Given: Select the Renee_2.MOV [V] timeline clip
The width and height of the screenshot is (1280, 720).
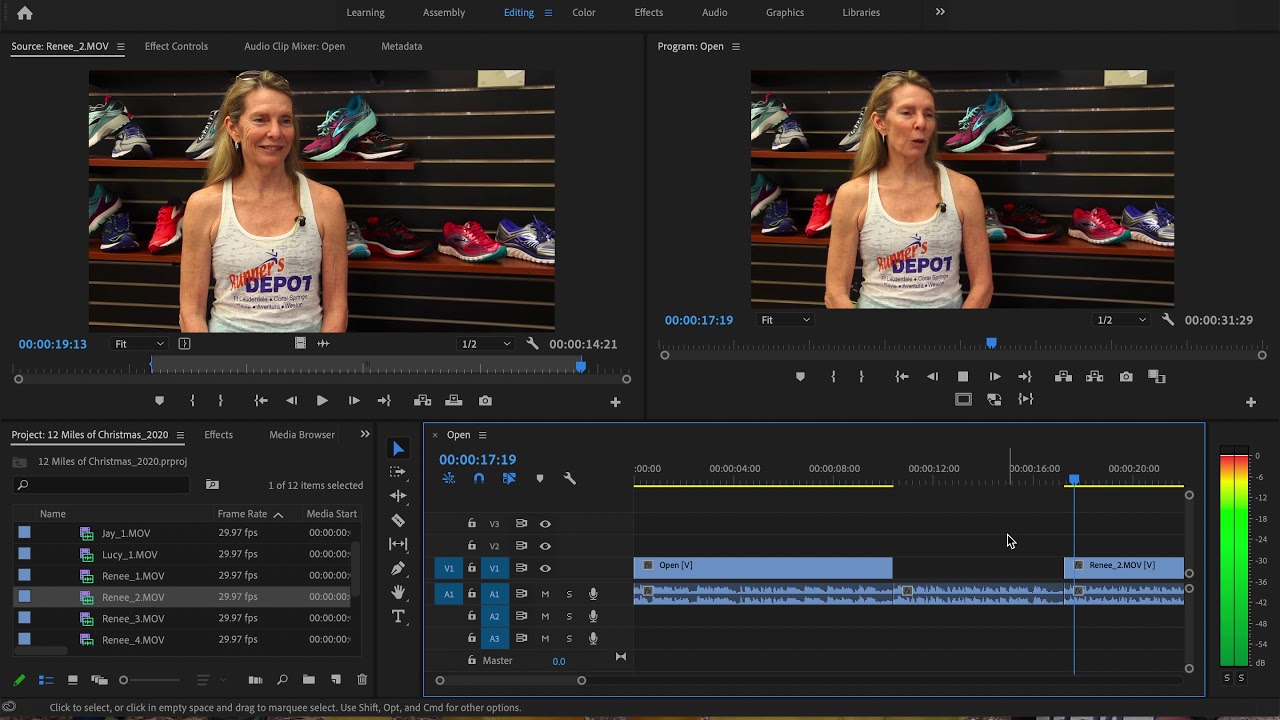Looking at the screenshot, I should [1124, 567].
